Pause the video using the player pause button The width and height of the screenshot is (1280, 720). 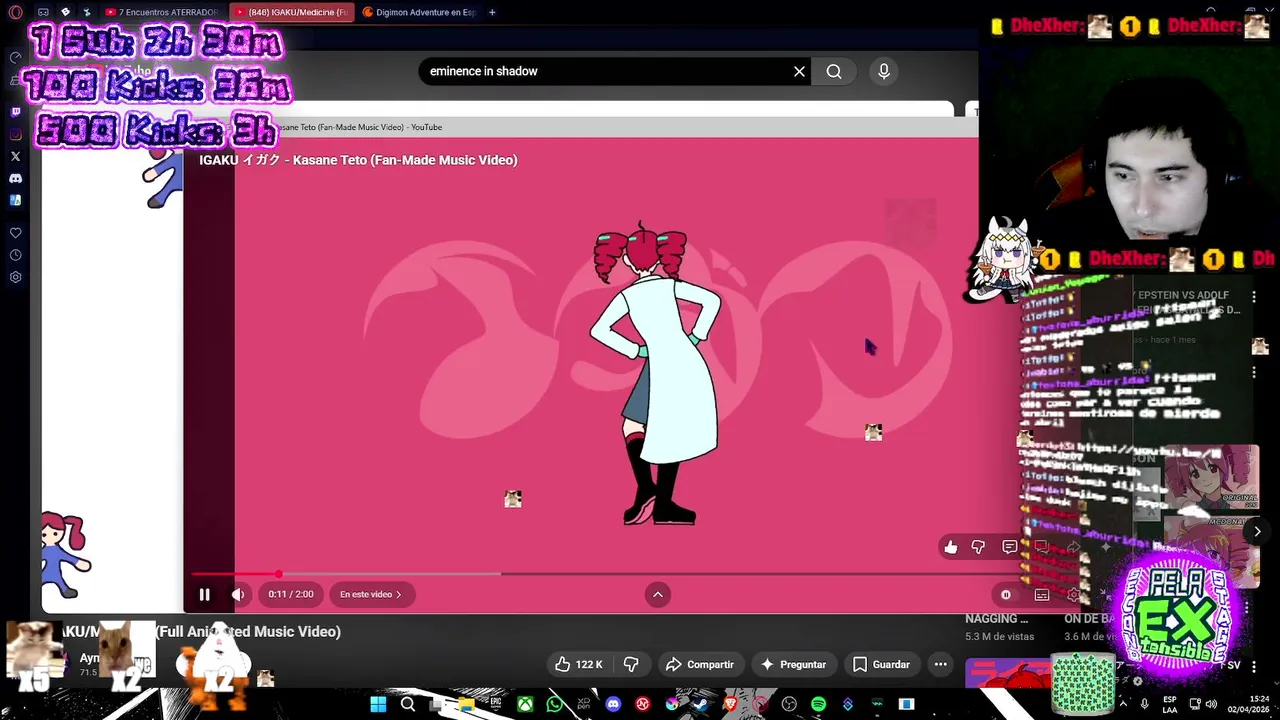pyautogui.click(x=204, y=594)
